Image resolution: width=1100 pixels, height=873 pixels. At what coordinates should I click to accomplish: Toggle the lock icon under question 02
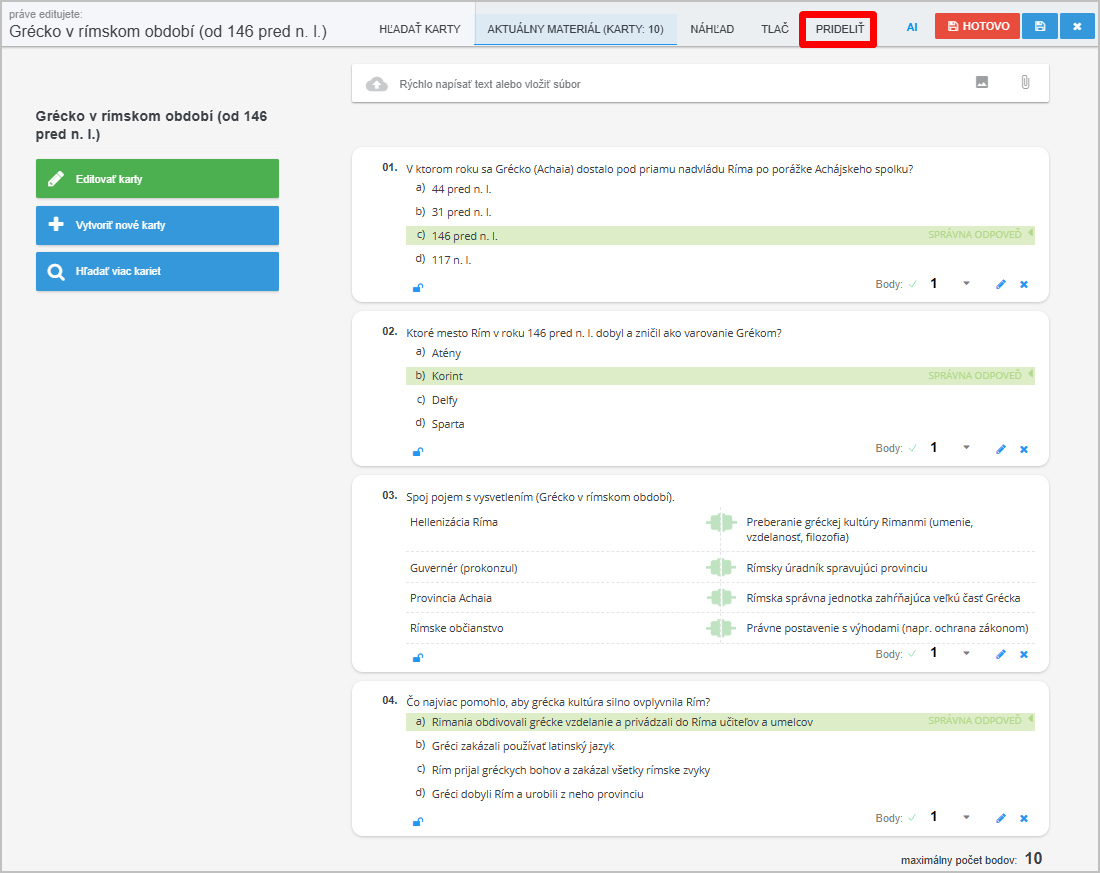[418, 452]
